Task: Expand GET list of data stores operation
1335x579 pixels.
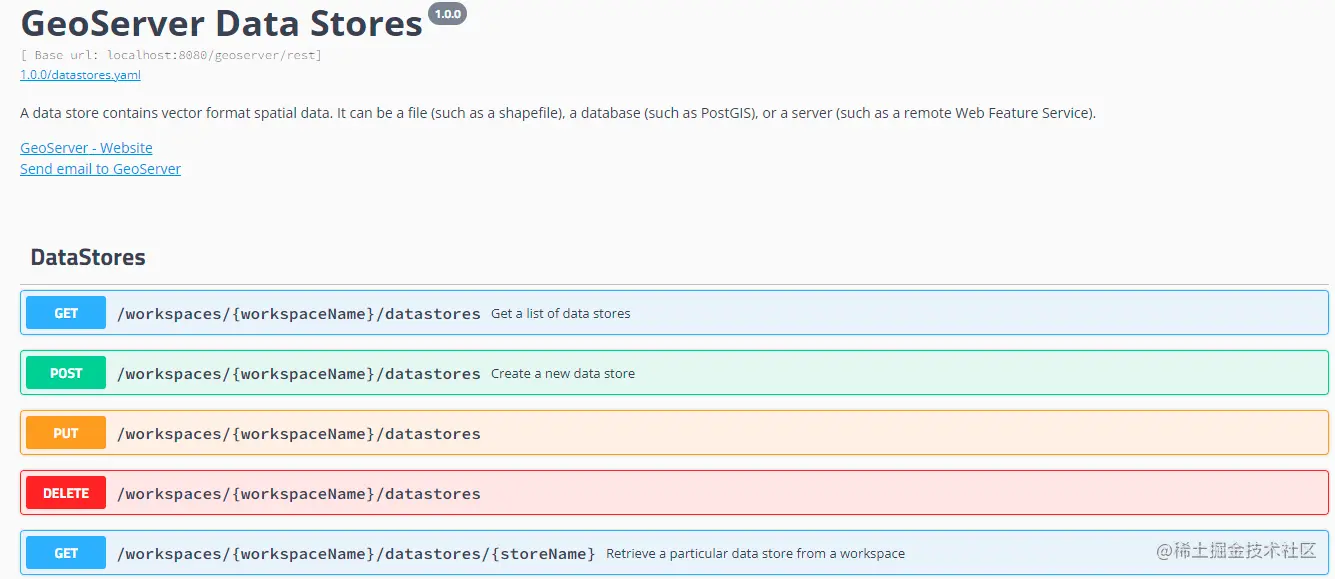Action: [x=674, y=313]
